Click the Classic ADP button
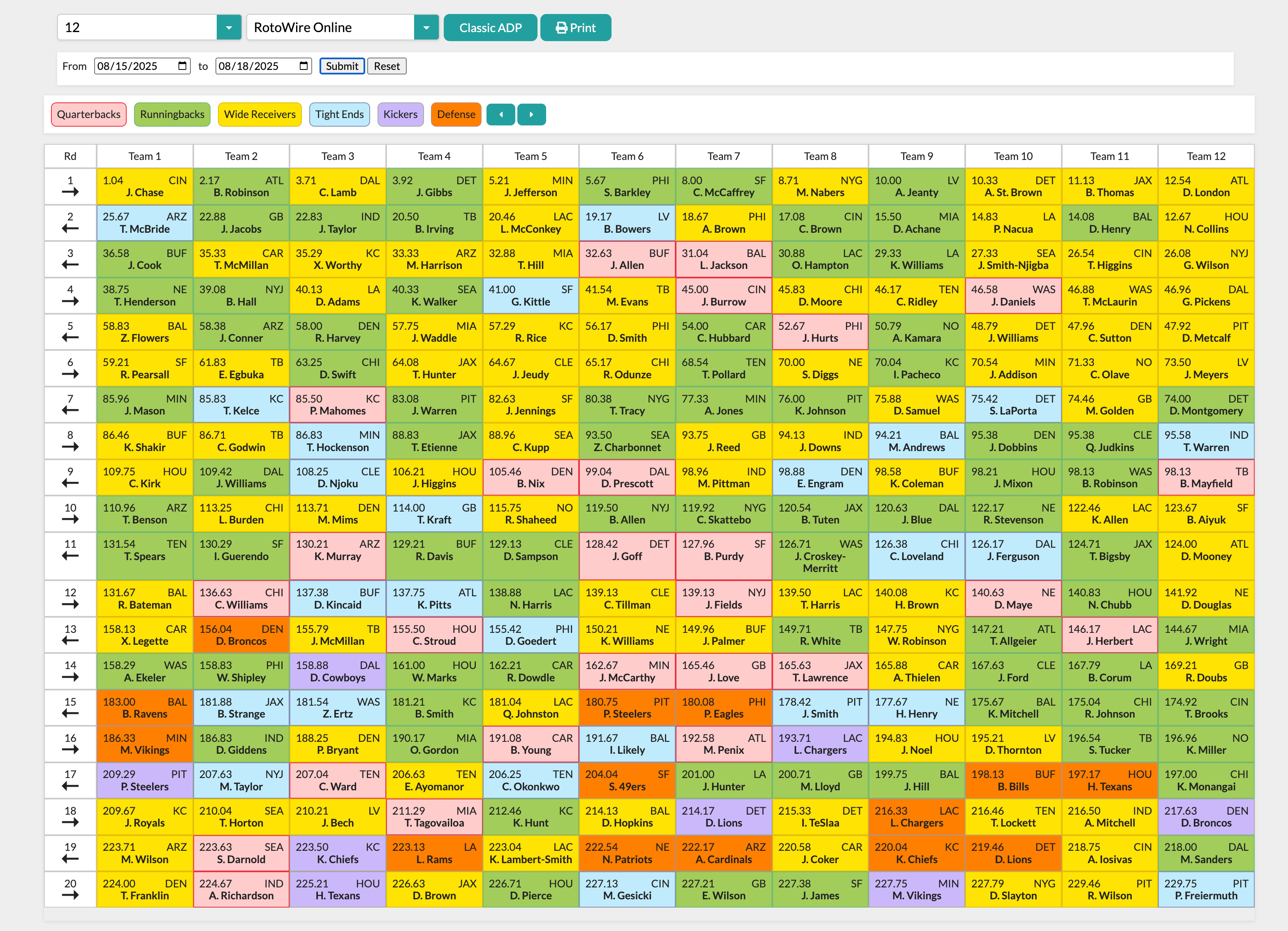Viewport: 1288px width, 931px height. click(x=490, y=27)
